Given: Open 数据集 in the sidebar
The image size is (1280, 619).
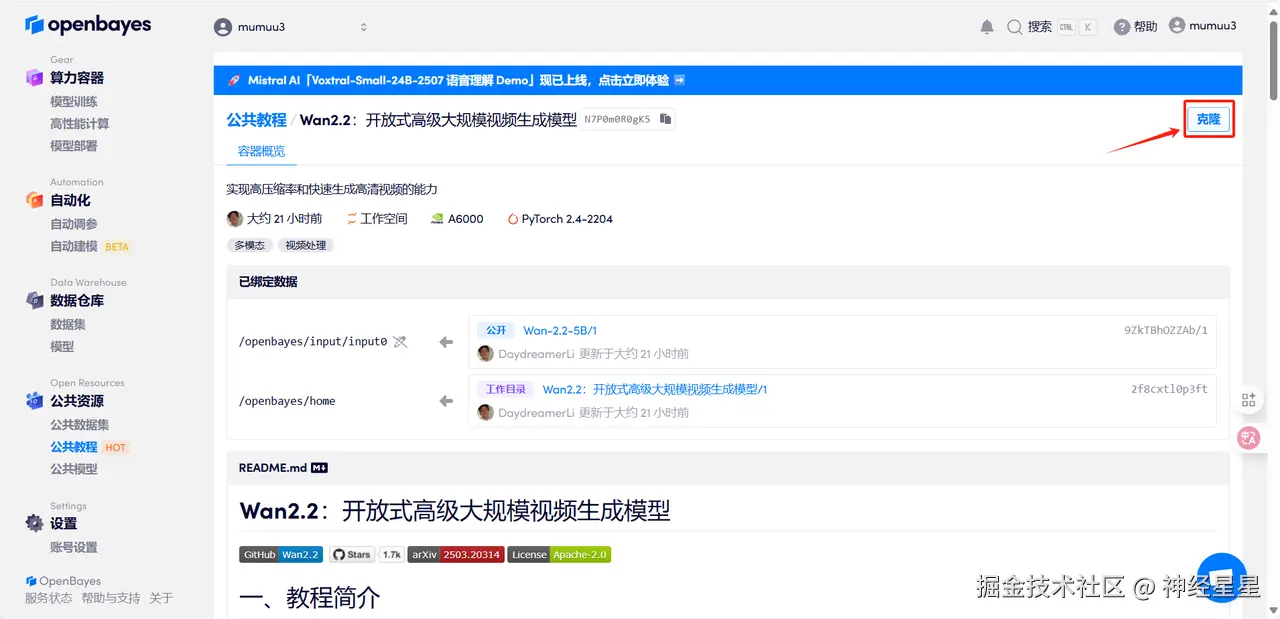Looking at the screenshot, I should coord(68,324).
